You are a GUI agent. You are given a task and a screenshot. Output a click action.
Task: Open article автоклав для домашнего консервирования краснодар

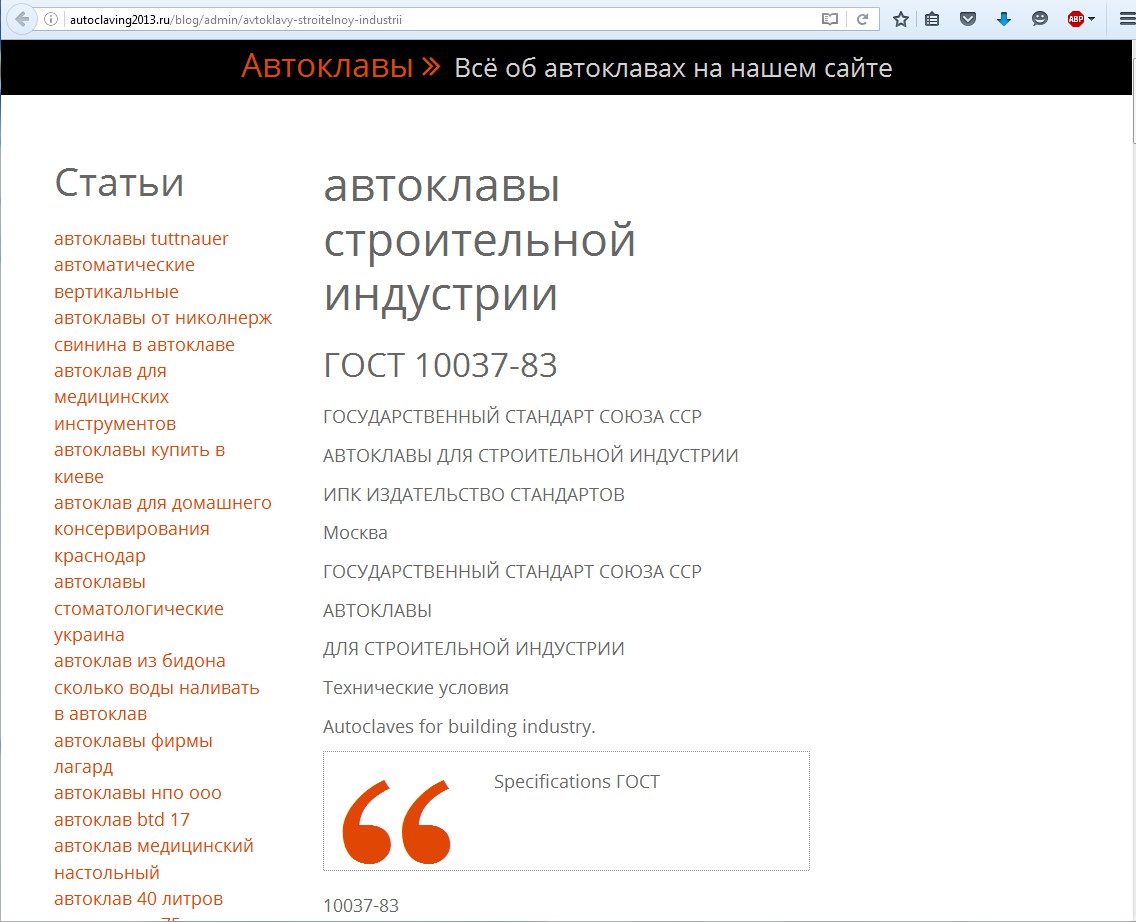click(x=163, y=529)
